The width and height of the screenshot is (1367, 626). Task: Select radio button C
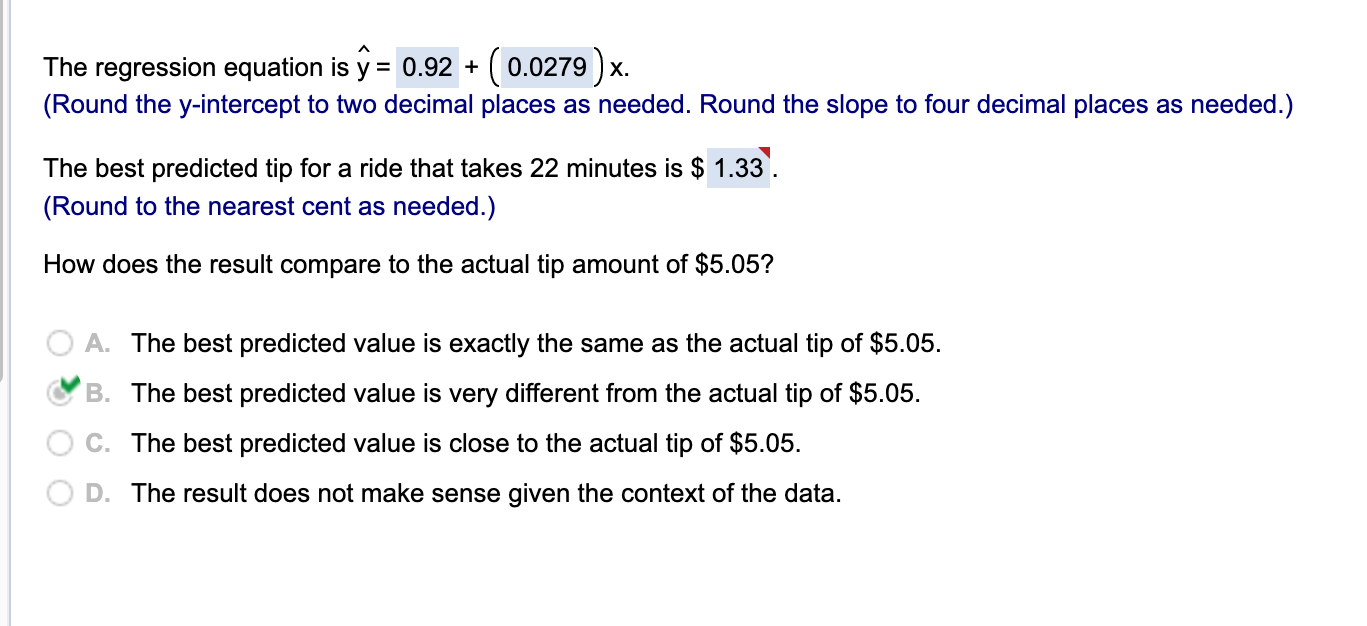(60, 443)
